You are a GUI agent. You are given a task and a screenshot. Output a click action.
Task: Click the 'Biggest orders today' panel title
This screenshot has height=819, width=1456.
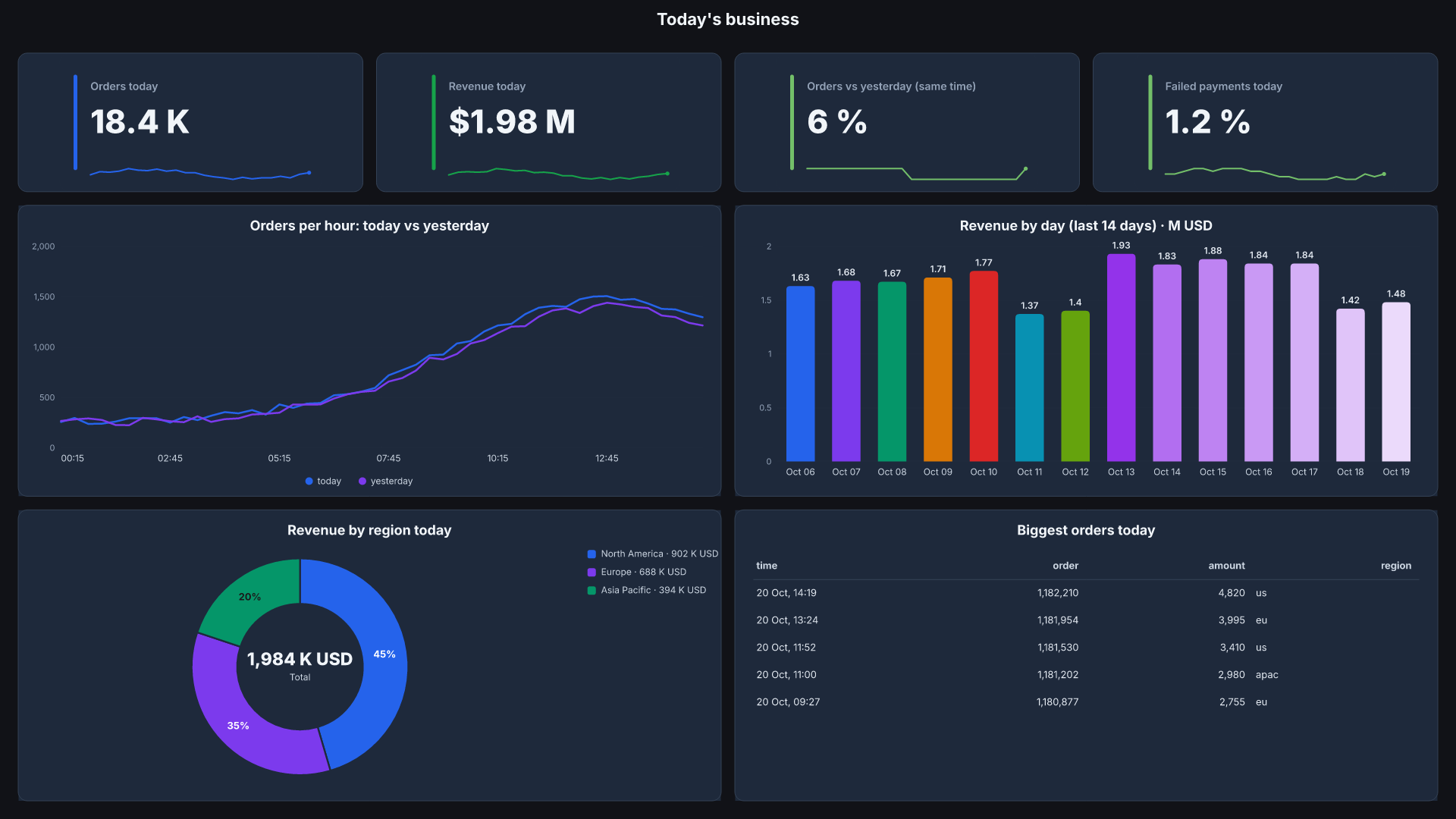1086,531
